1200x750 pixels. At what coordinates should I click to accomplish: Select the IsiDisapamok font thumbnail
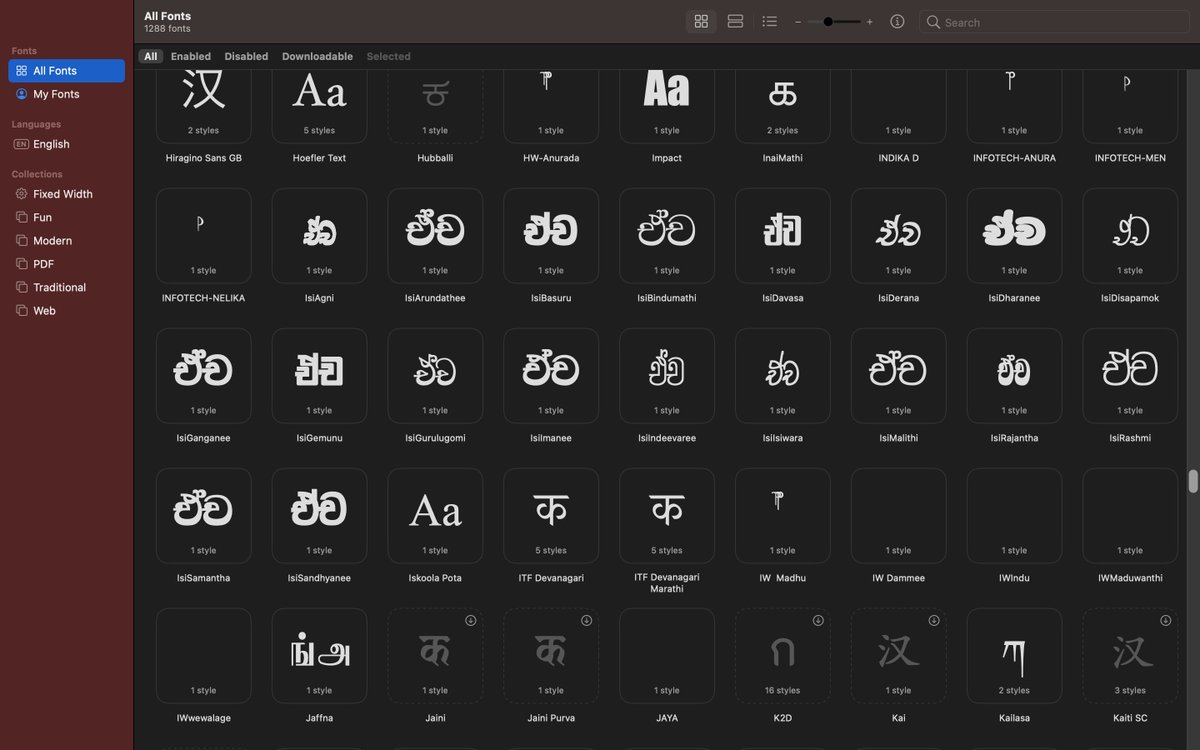pos(1130,236)
